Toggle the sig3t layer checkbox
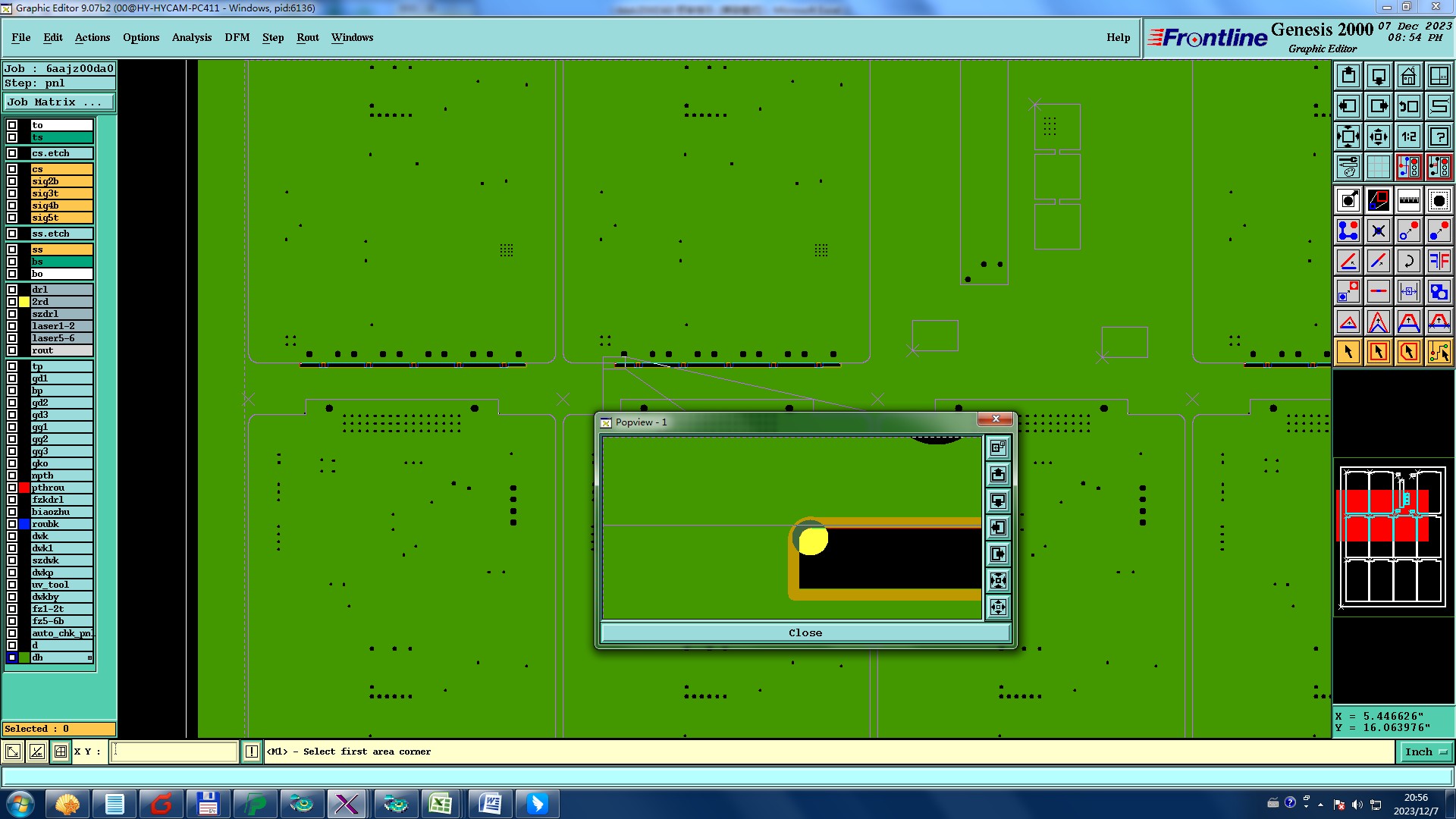This screenshot has width=1456, height=819. coord(12,193)
